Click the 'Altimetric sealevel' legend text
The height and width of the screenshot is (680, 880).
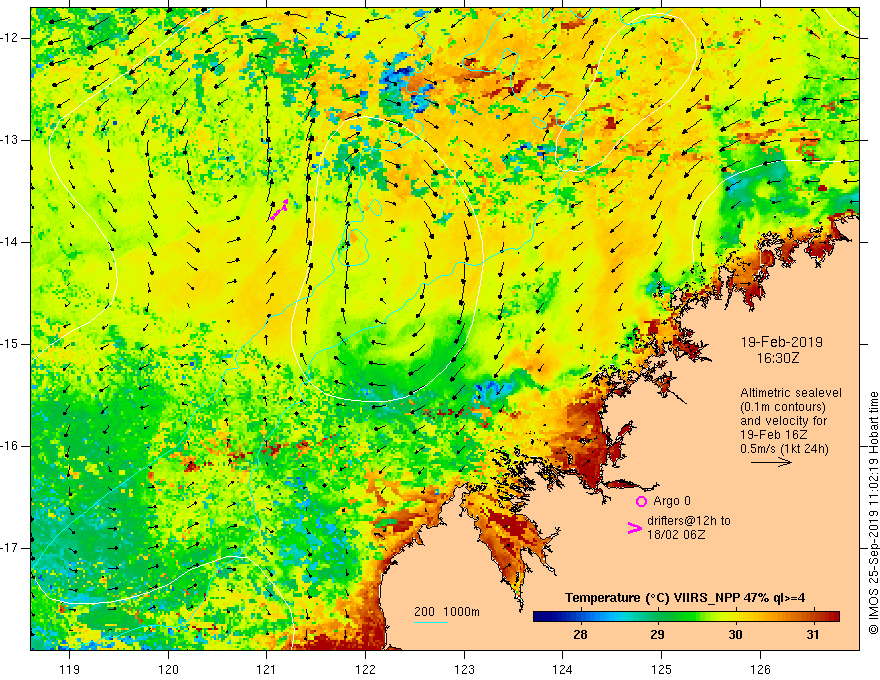click(x=791, y=393)
